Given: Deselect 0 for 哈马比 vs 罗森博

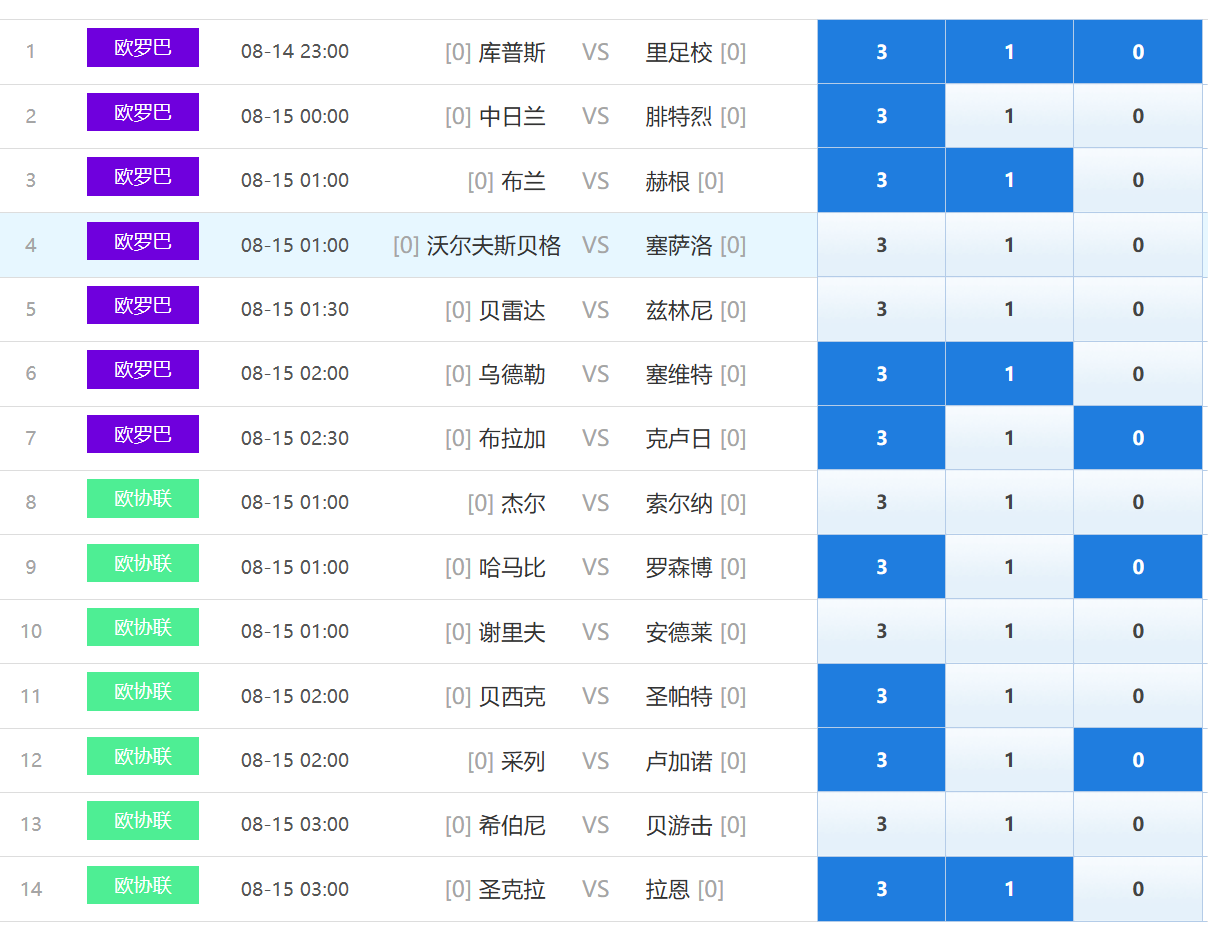Looking at the screenshot, I should click(1138, 567).
